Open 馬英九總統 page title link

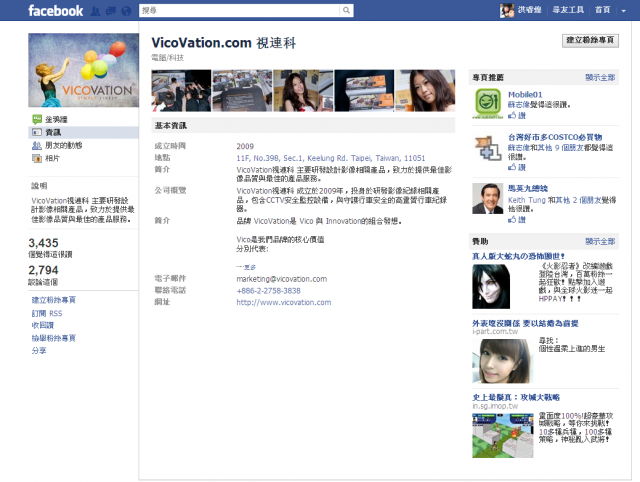click(528, 189)
